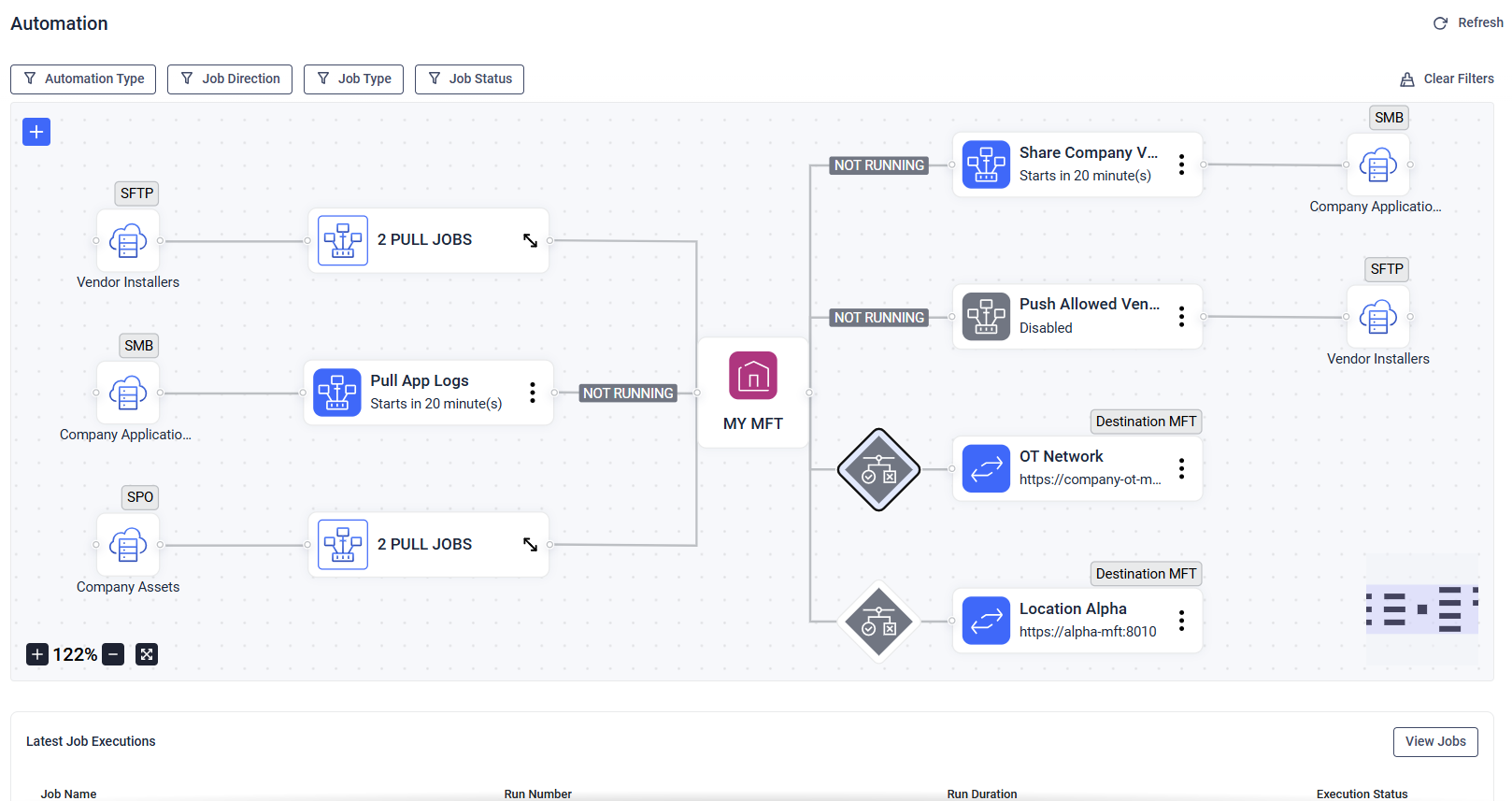The width and height of the screenshot is (1512, 801).
Task: Click the diagram minimap overview
Action: 1421,609
